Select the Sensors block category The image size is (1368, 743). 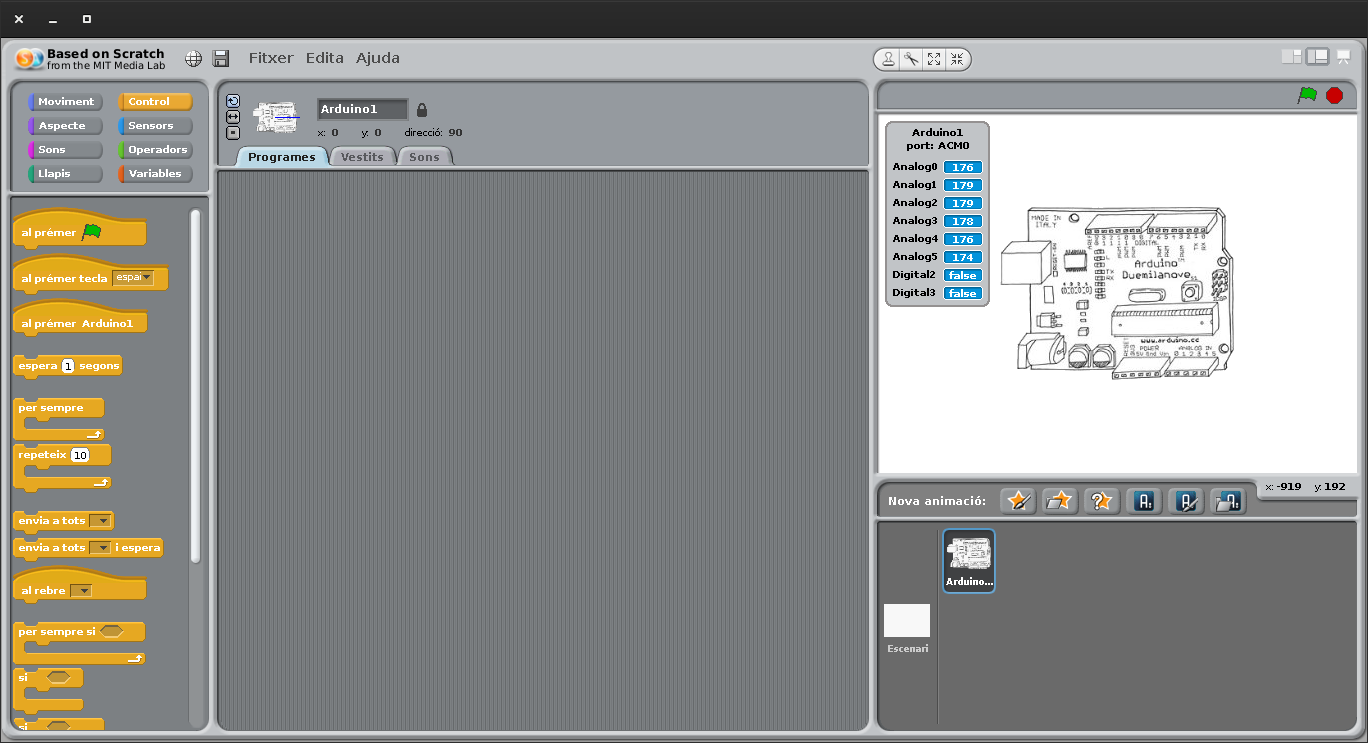pyautogui.click(x=155, y=126)
